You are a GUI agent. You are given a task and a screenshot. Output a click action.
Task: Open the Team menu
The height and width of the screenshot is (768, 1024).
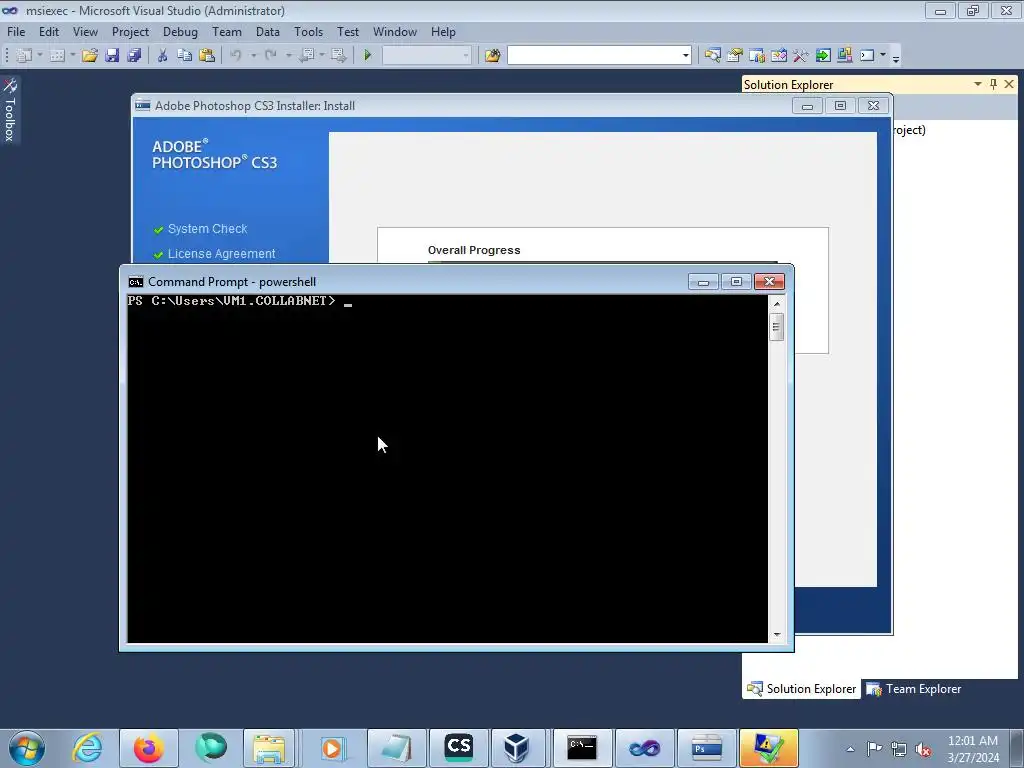[x=227, y=31]
